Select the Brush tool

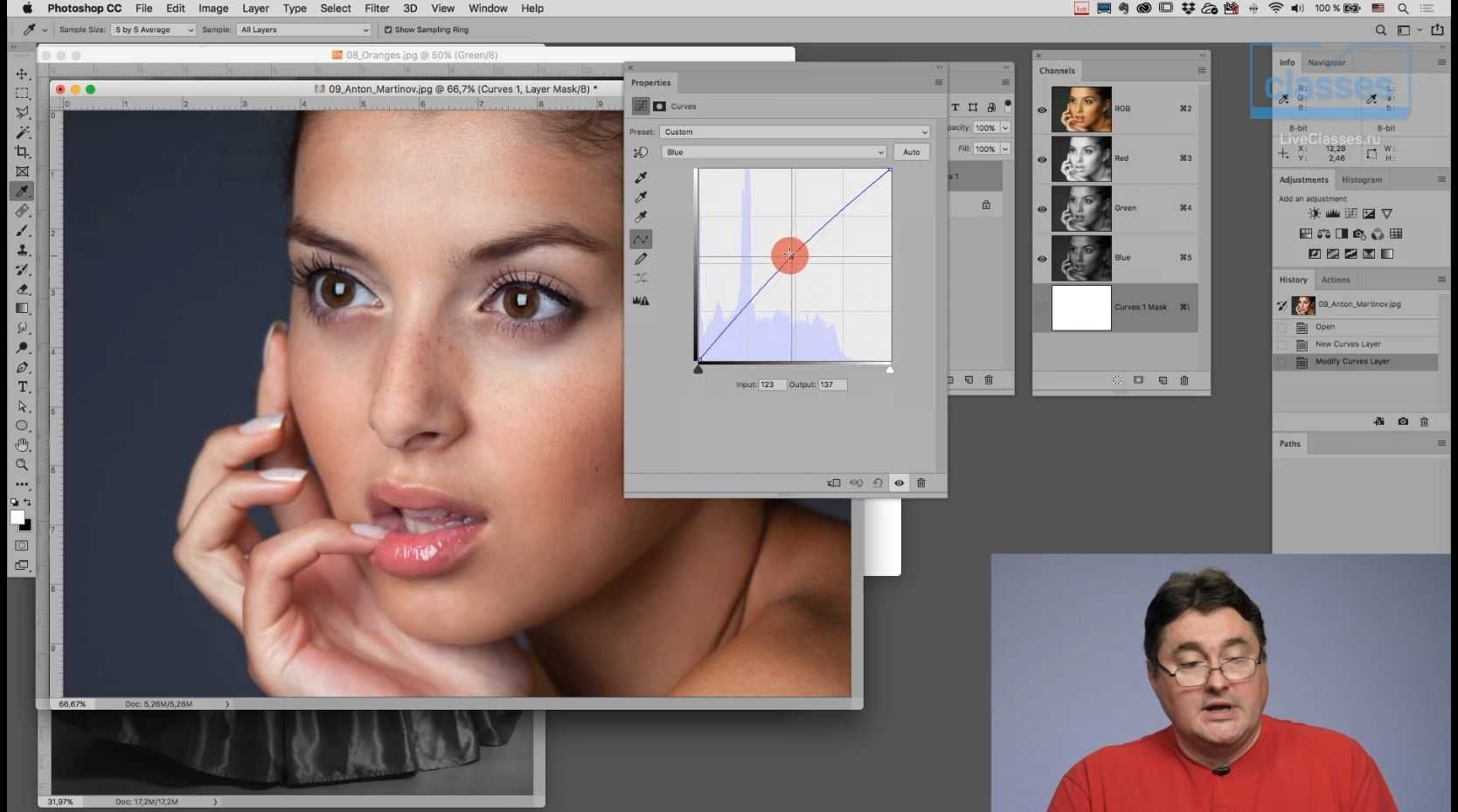[x=23, y=231]
